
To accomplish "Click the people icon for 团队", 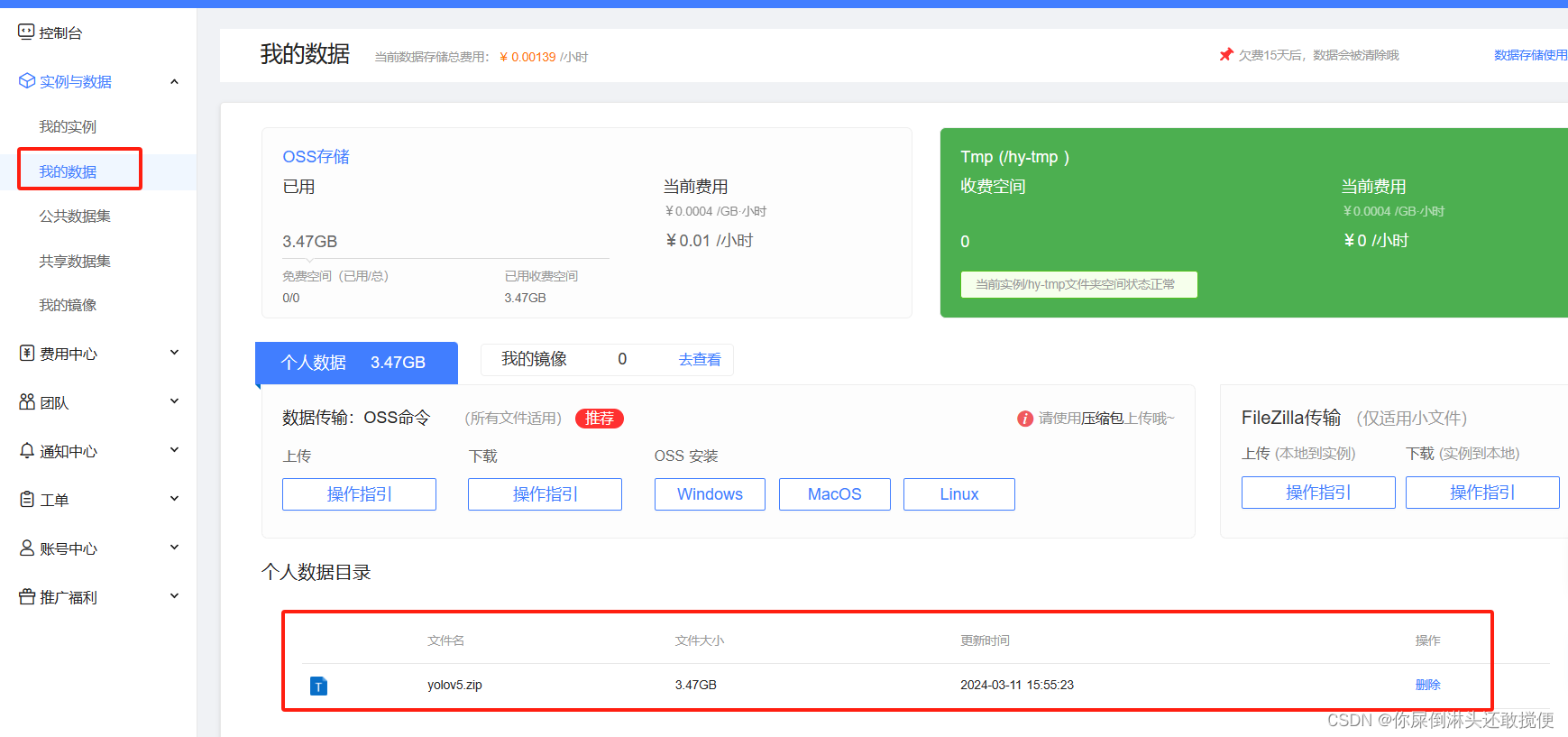I will coord(27,402).
